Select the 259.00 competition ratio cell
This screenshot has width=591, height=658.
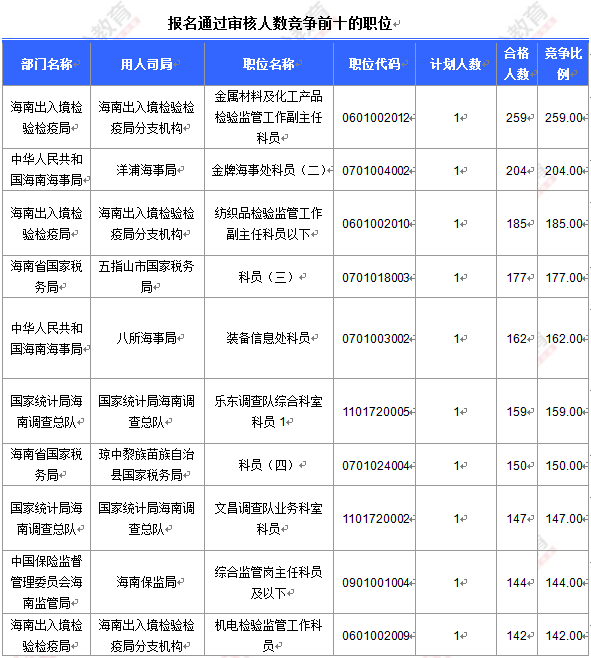[563, 118]
